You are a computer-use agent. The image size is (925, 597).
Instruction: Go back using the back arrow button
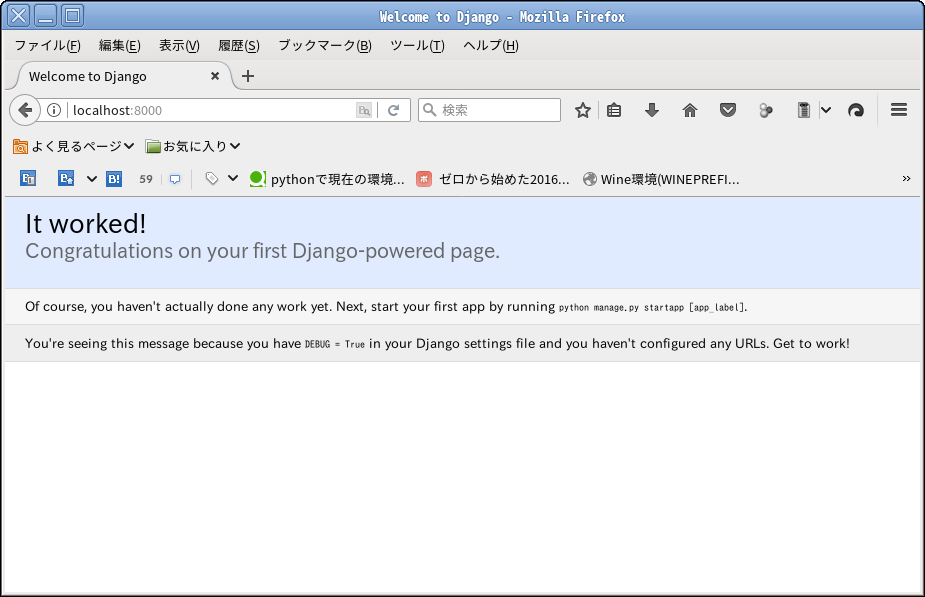pos(25,110)
